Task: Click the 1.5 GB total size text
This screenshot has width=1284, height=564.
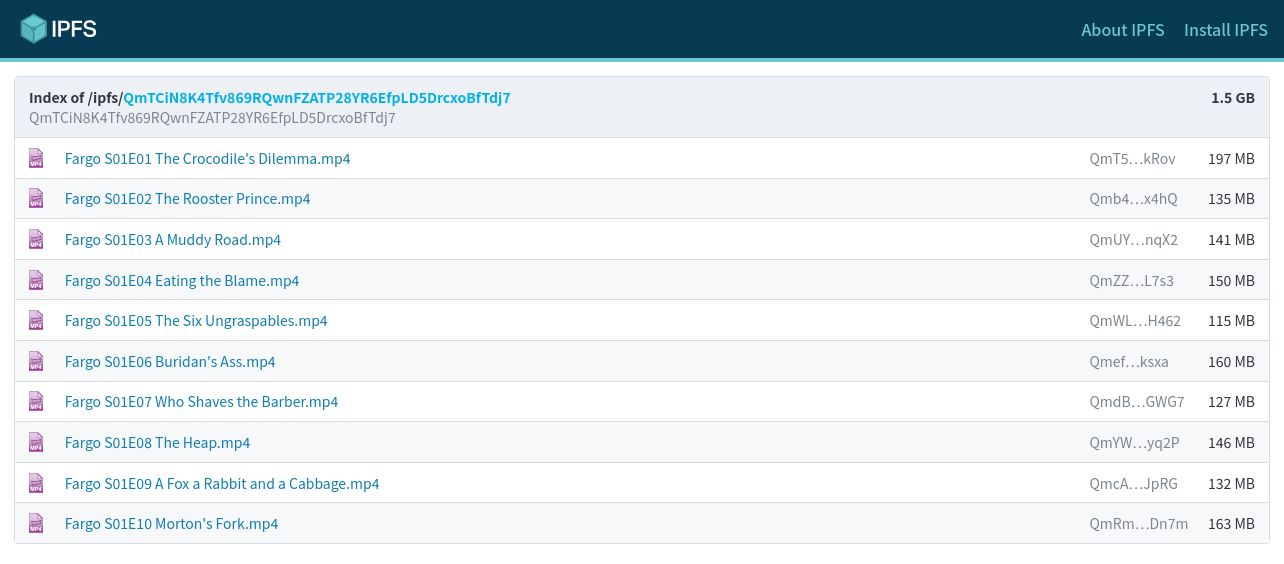Action: [x=1233, y=98]
